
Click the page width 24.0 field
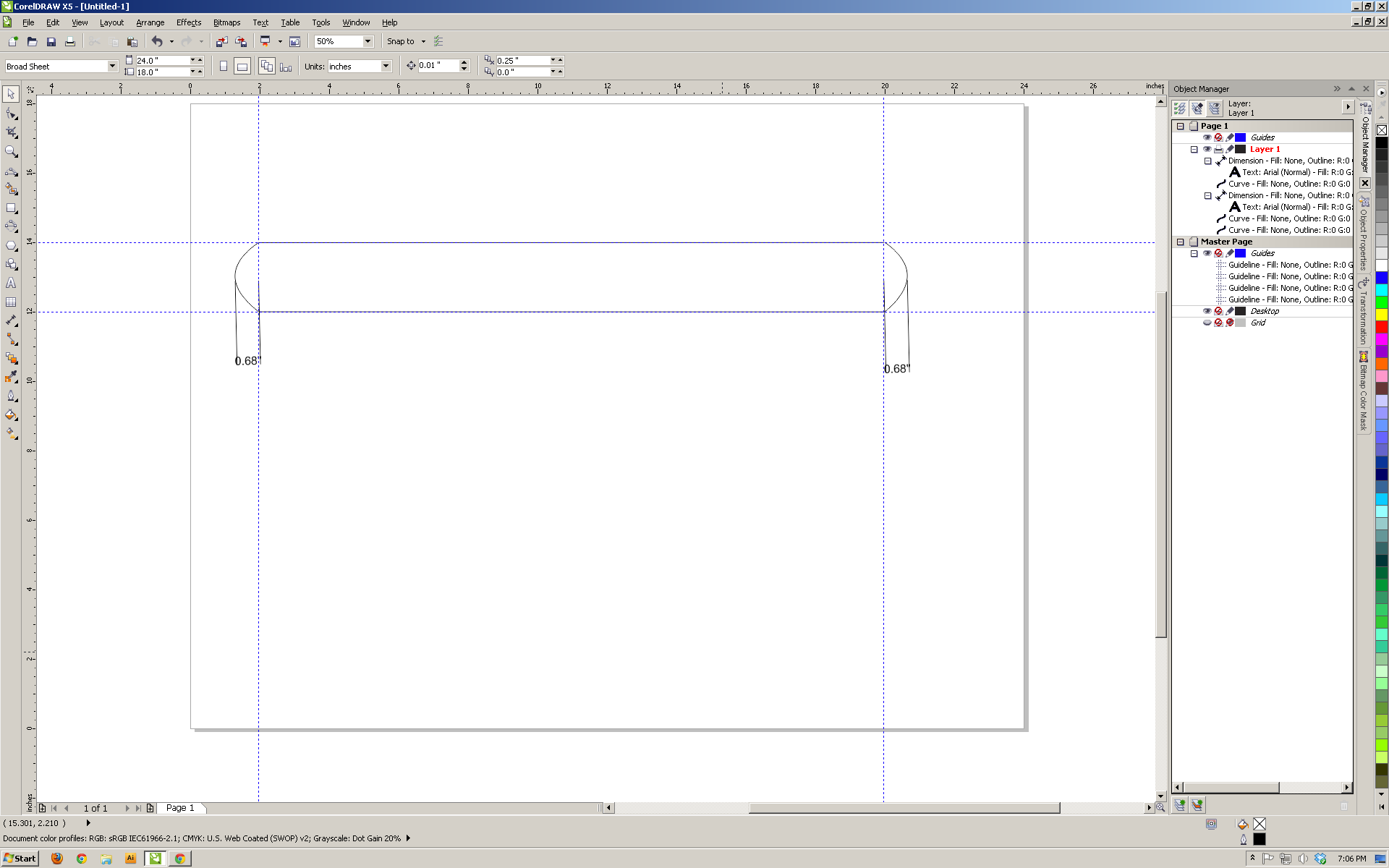tap(162, 60)
